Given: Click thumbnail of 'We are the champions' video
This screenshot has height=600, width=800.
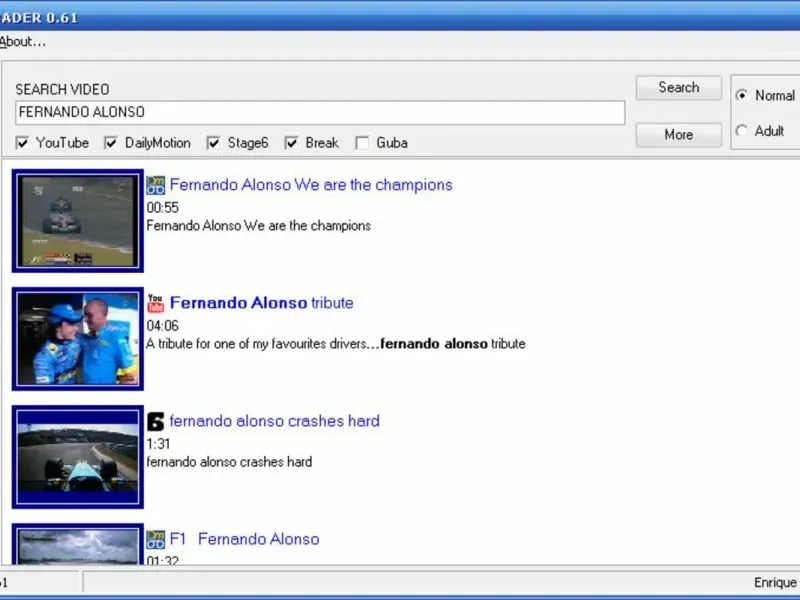Looking at the screenshot, I should coord(78,221).
